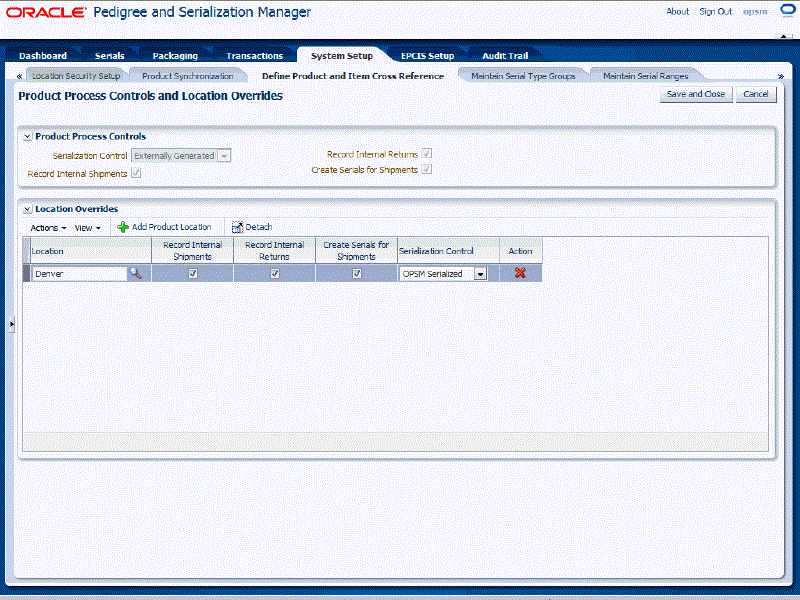
Task: Toggle Create Serials for Shipments for Denver
Action: pos(357,273)
